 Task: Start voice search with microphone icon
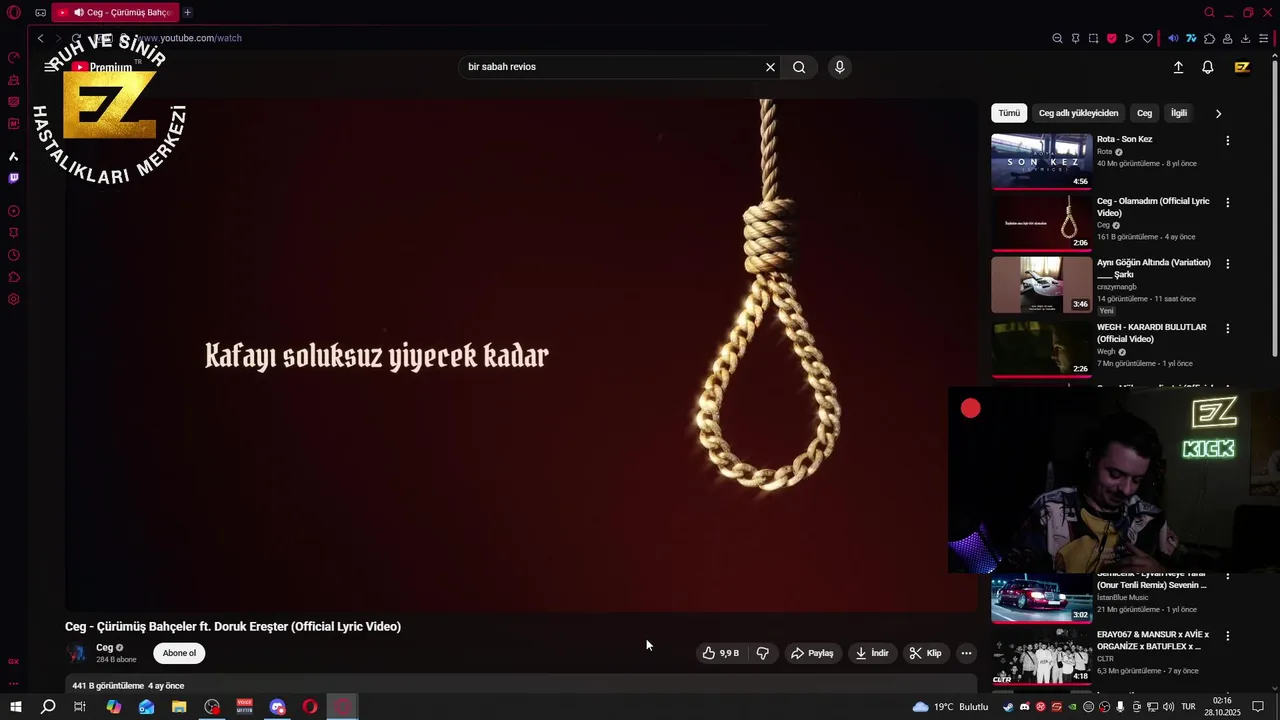coord(839,67)
